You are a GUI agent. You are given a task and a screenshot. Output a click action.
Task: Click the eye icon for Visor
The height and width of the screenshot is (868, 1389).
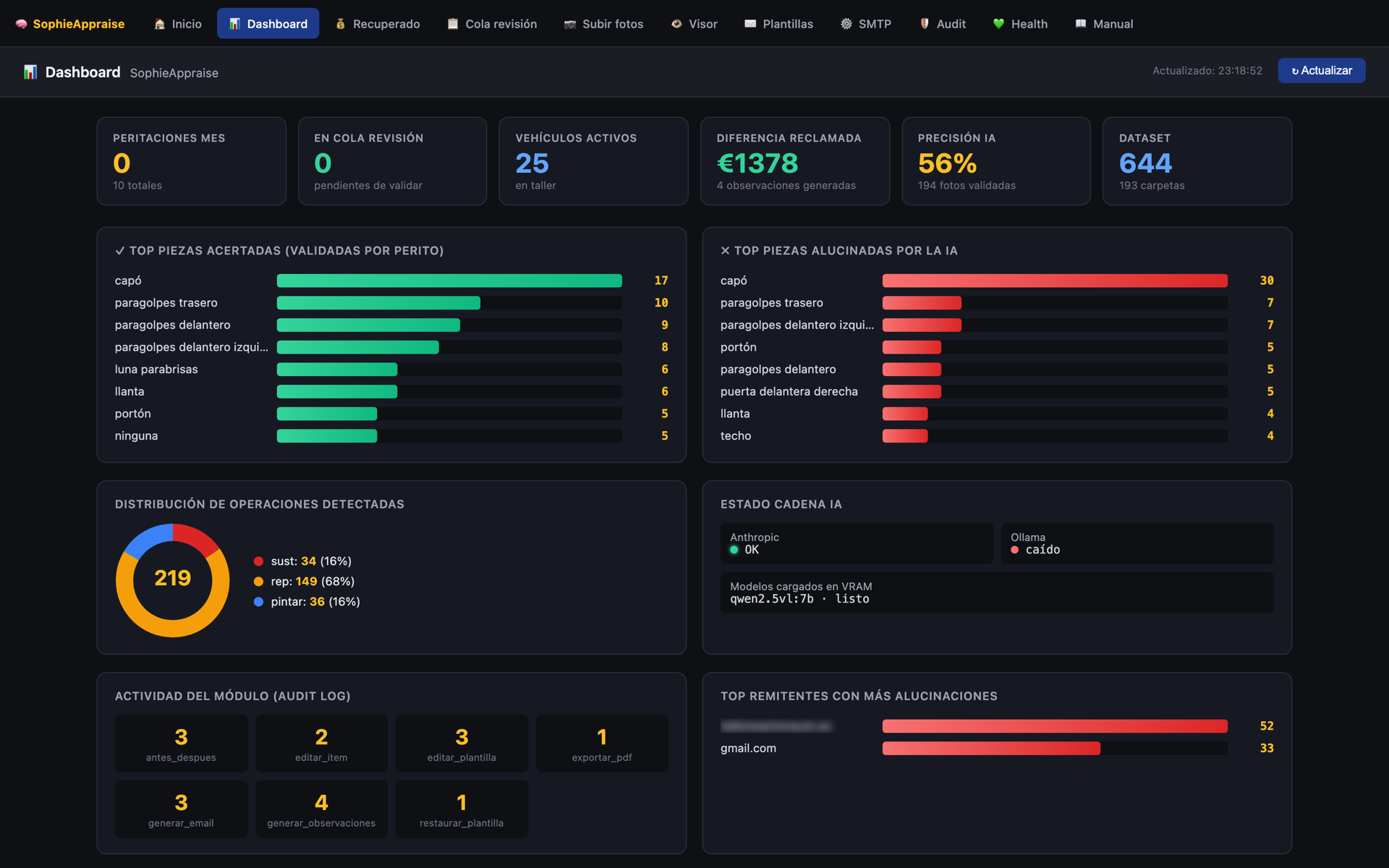[x=676, y=24]
